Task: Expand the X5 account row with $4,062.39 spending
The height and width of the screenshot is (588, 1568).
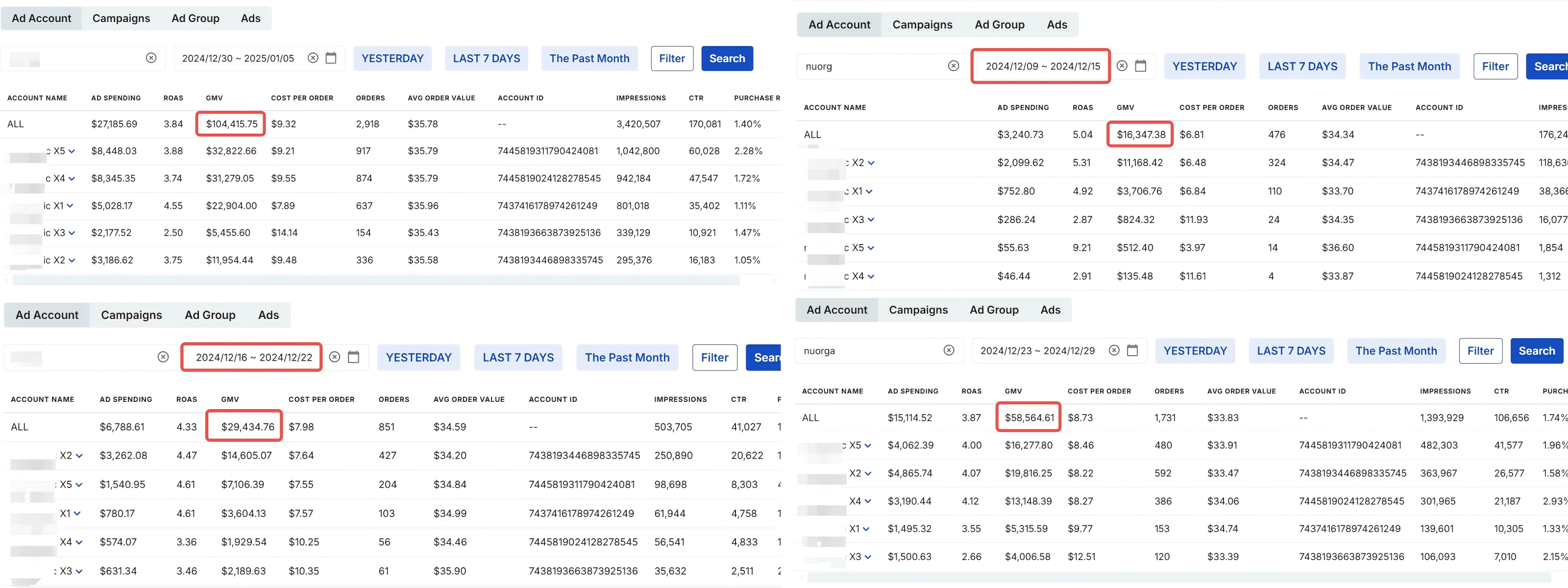Action: (x=868, y=445)
